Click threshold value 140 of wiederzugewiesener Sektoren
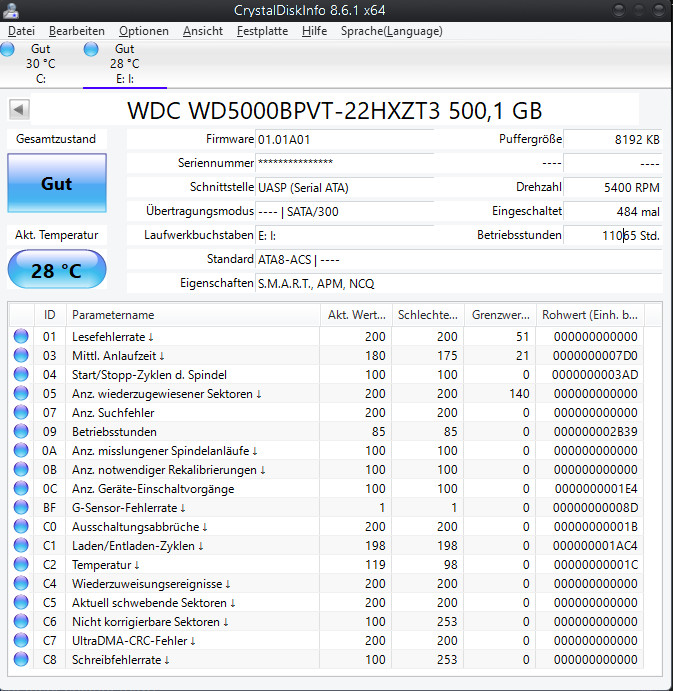This screenshot has height=691, width=673. pos(519,394)
